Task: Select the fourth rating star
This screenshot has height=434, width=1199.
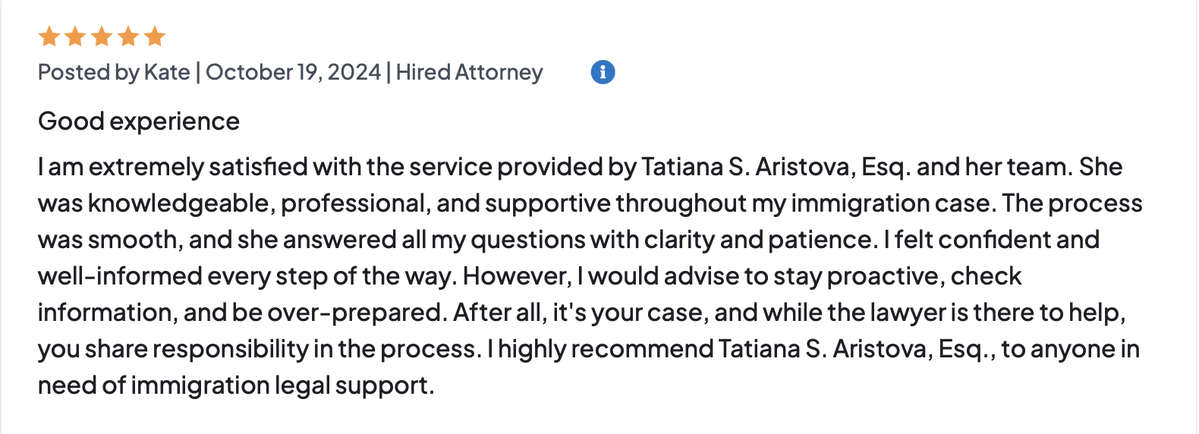Action: (127, 38)
